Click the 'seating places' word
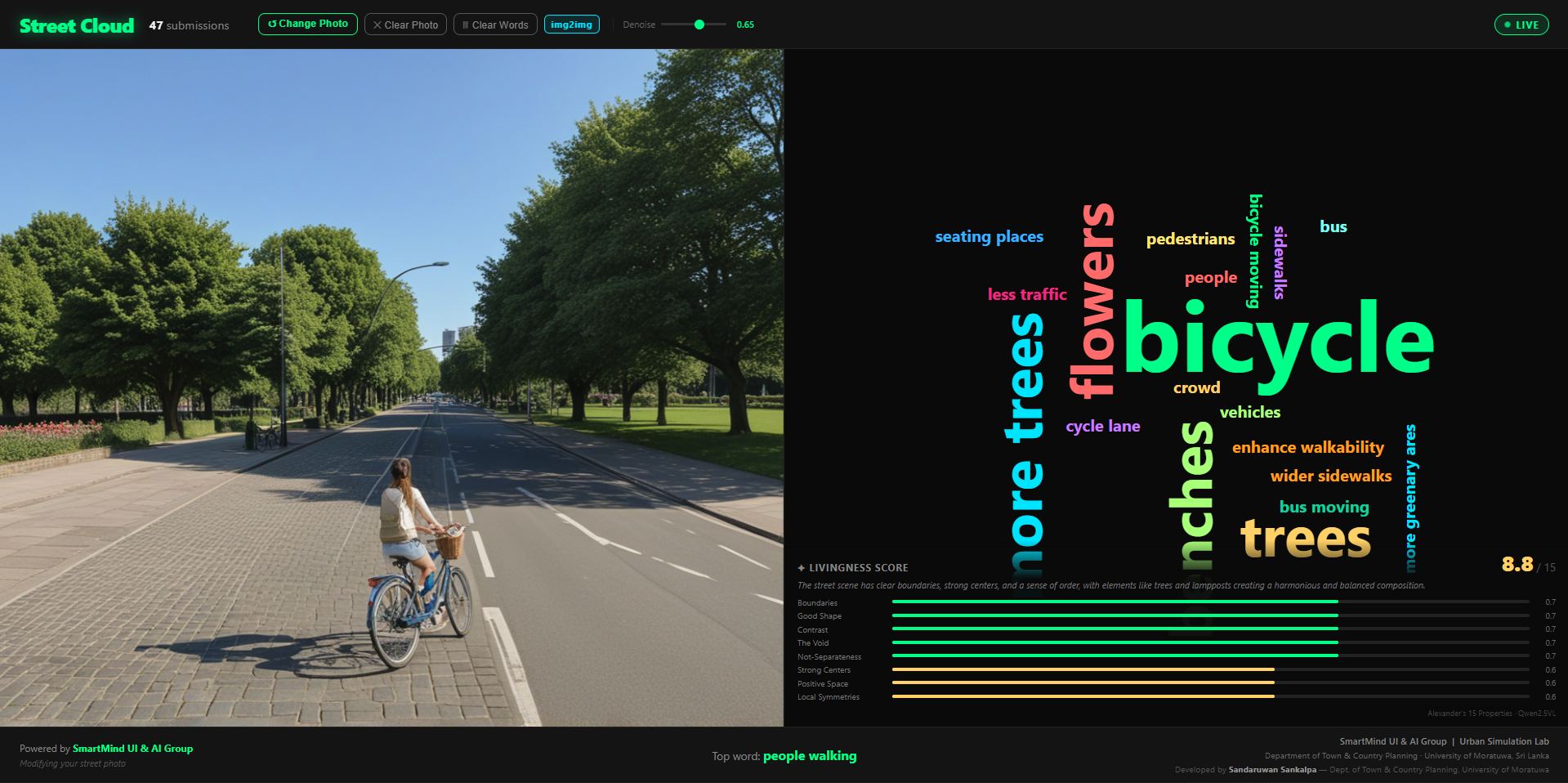Image resolution: width=1568 pixels, height=783 pixels. tap(989, 236)
